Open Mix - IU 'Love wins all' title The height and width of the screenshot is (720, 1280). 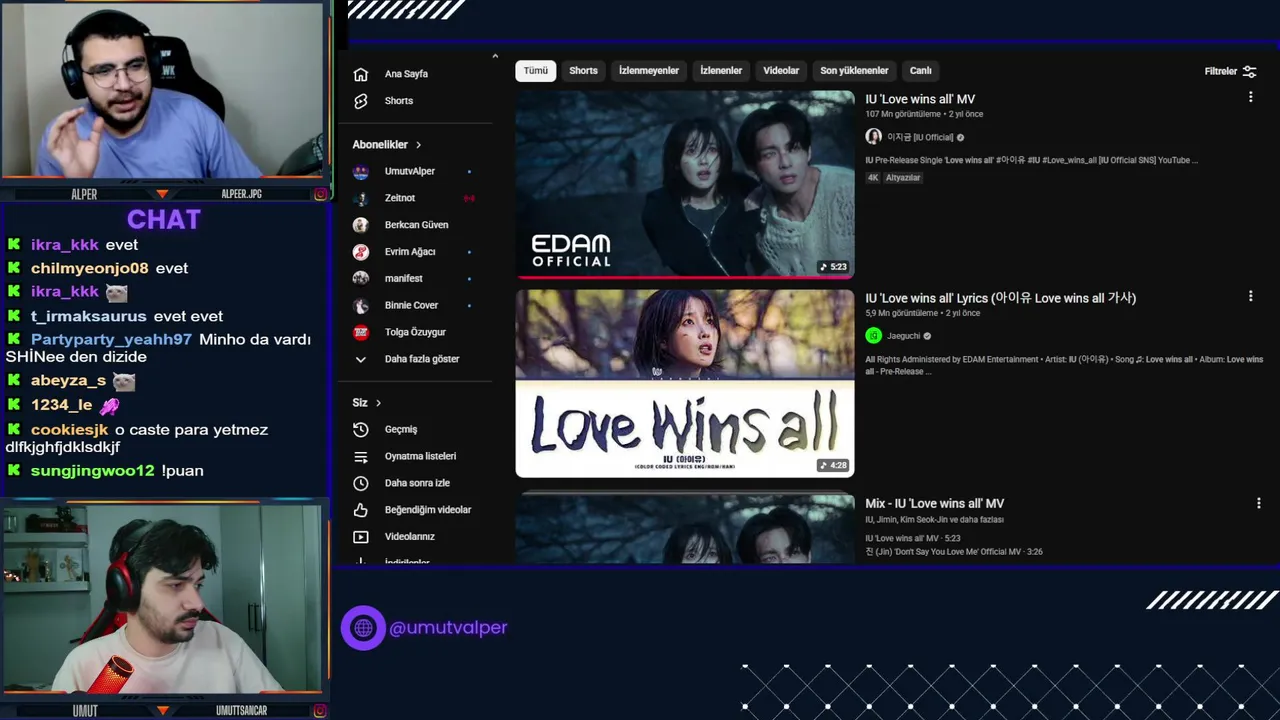coord(934,503)
